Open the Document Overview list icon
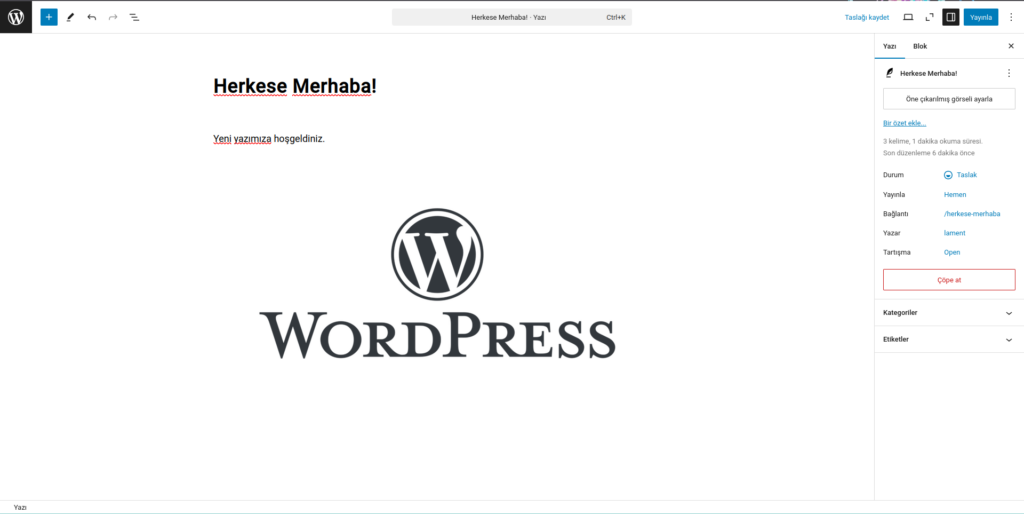1024x514 pixels. [134, 17]
